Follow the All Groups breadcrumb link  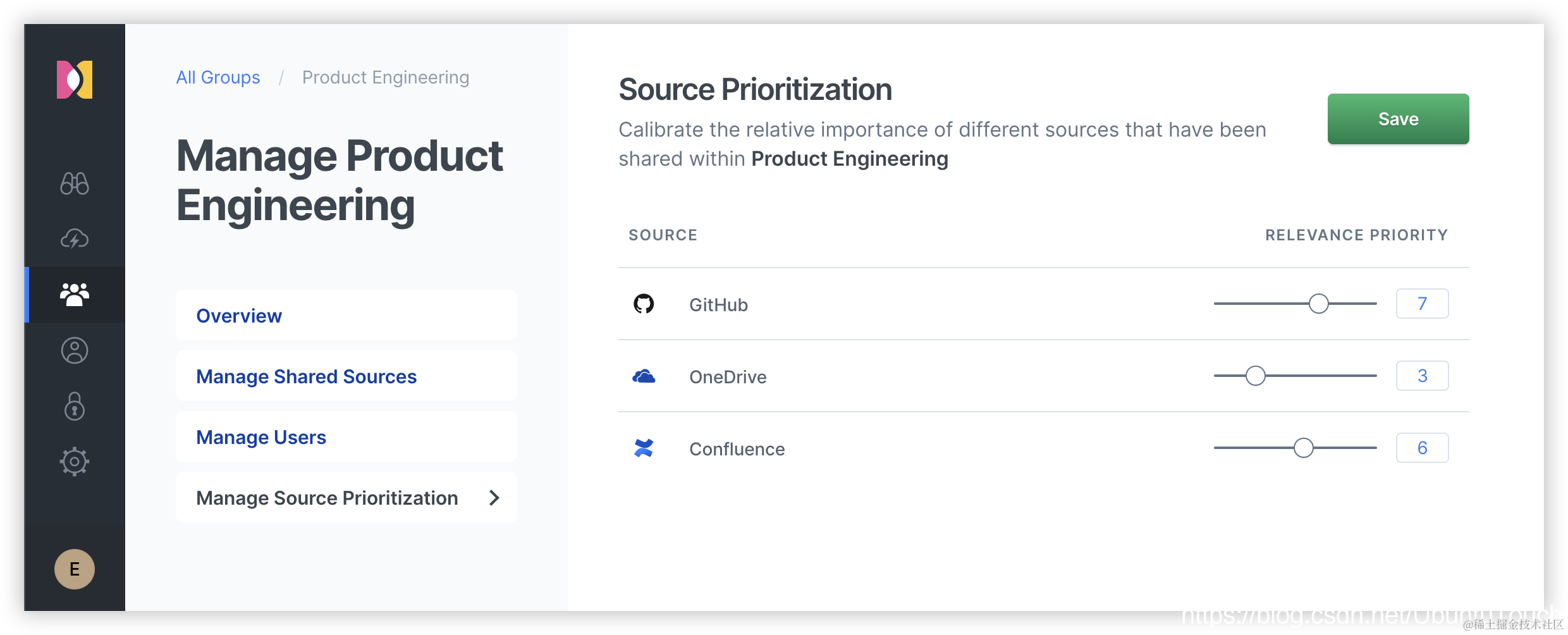point(218,77)
